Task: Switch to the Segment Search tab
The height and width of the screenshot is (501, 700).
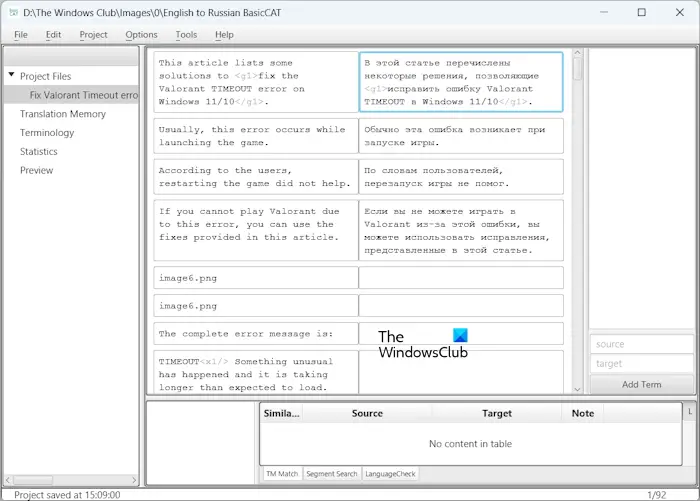Action: [x=332, y=474]
